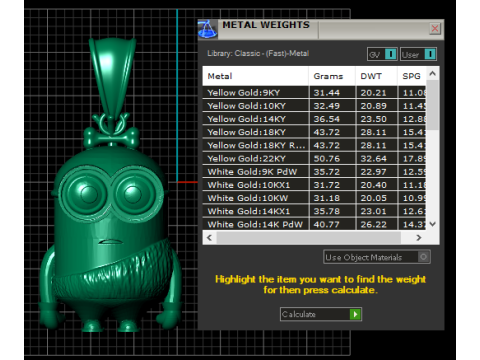Screen dimensions: 480x360
Task: Click the 20.89 DWT value
Action: pos(373,106)
